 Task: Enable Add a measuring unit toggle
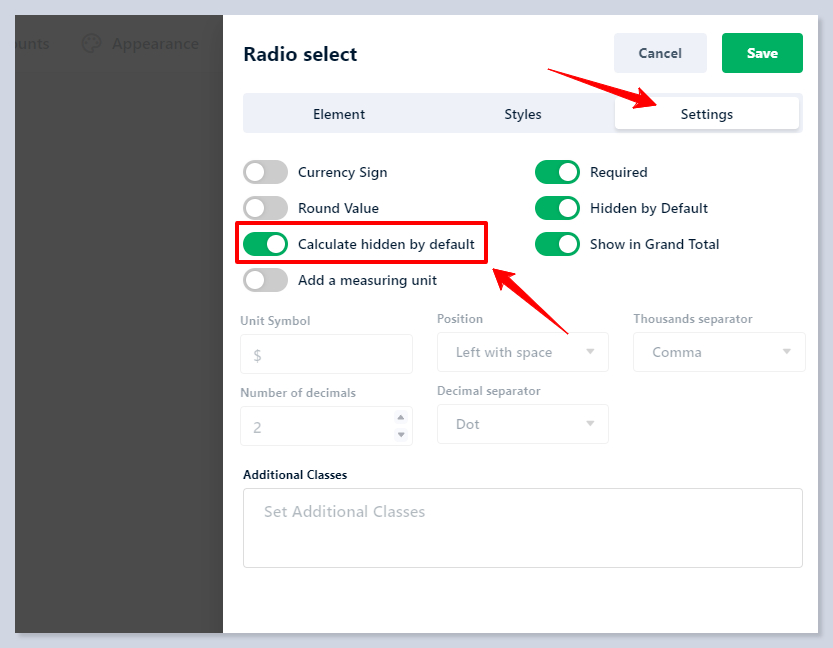point(265,280)
